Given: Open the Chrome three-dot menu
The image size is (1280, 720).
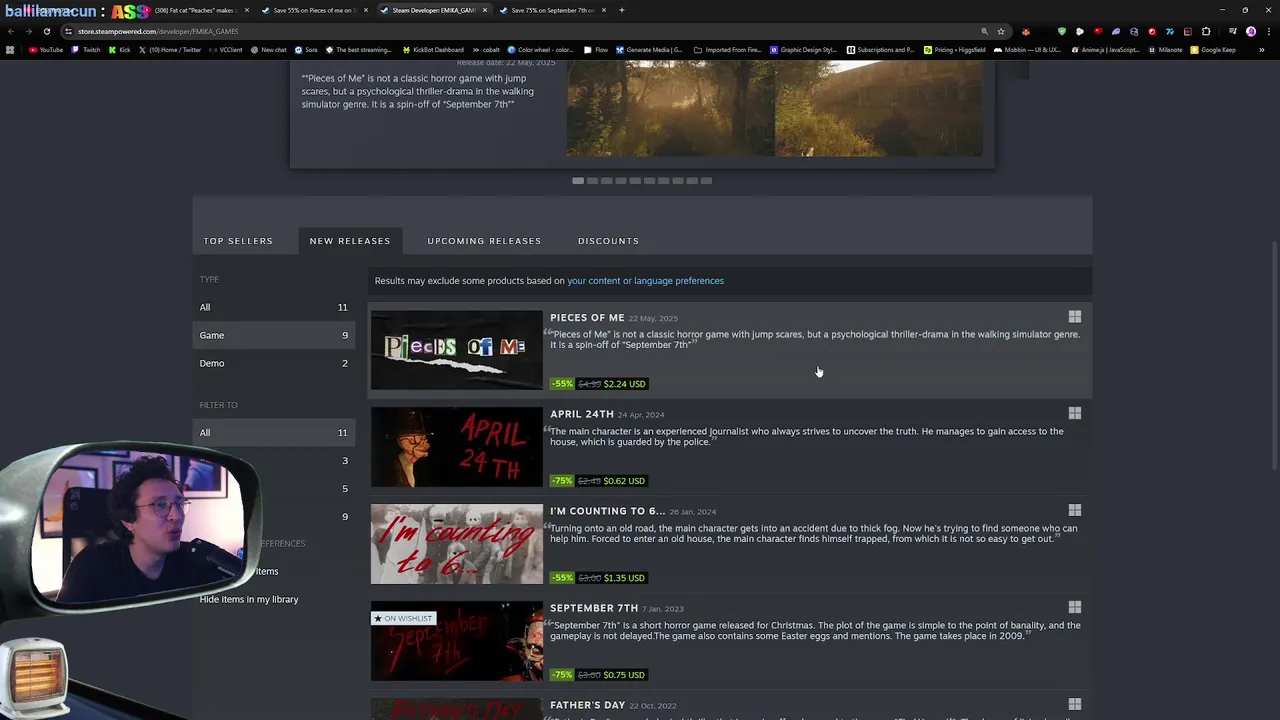Looking at the screenshot, I should click(1269, 31).
